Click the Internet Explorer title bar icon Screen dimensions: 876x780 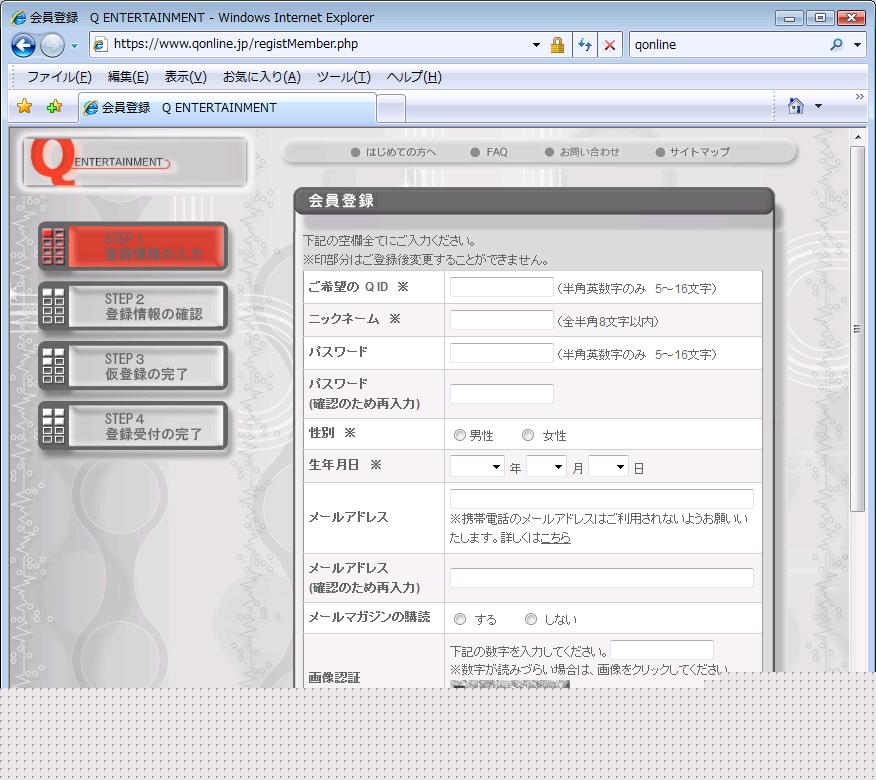(x=19, y=17)
